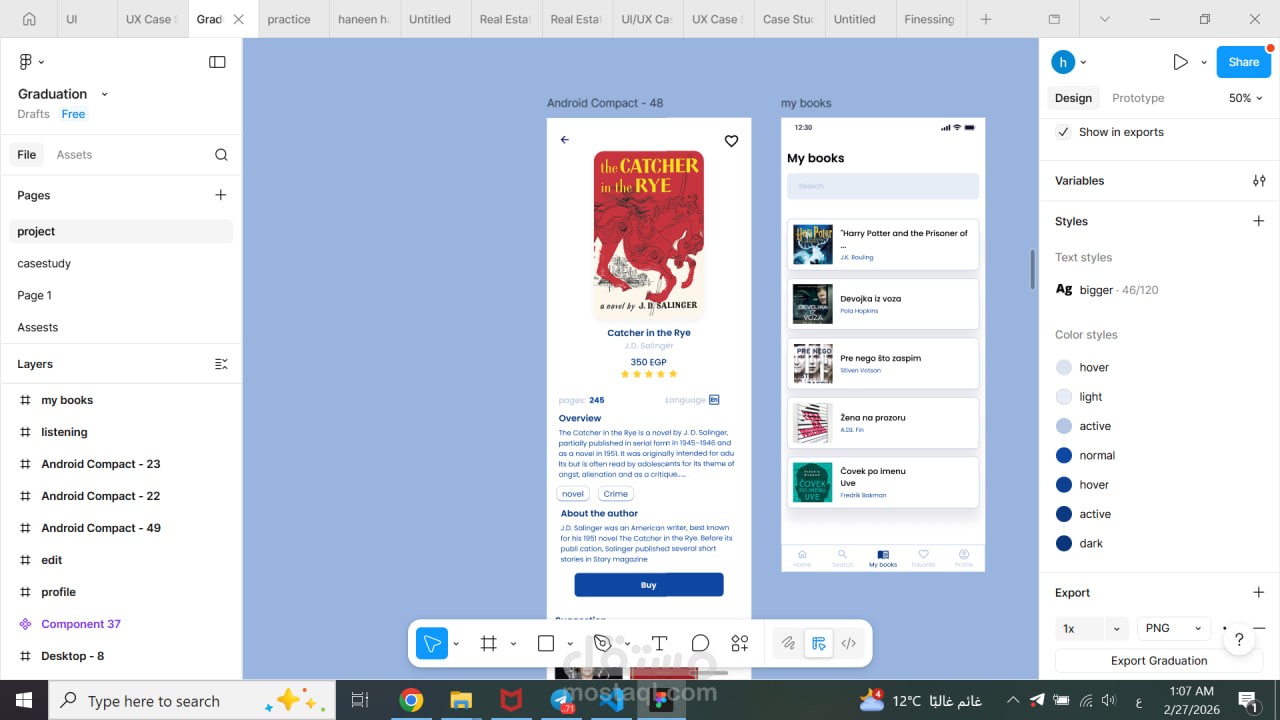The width and height of the screenshot is (1280, 720).
Task: Select the Comment tool
Action: point(700,644)
